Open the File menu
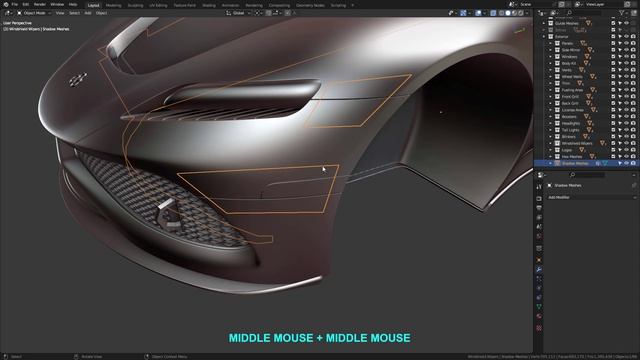 pyautogui.click(x=15, y=4)
